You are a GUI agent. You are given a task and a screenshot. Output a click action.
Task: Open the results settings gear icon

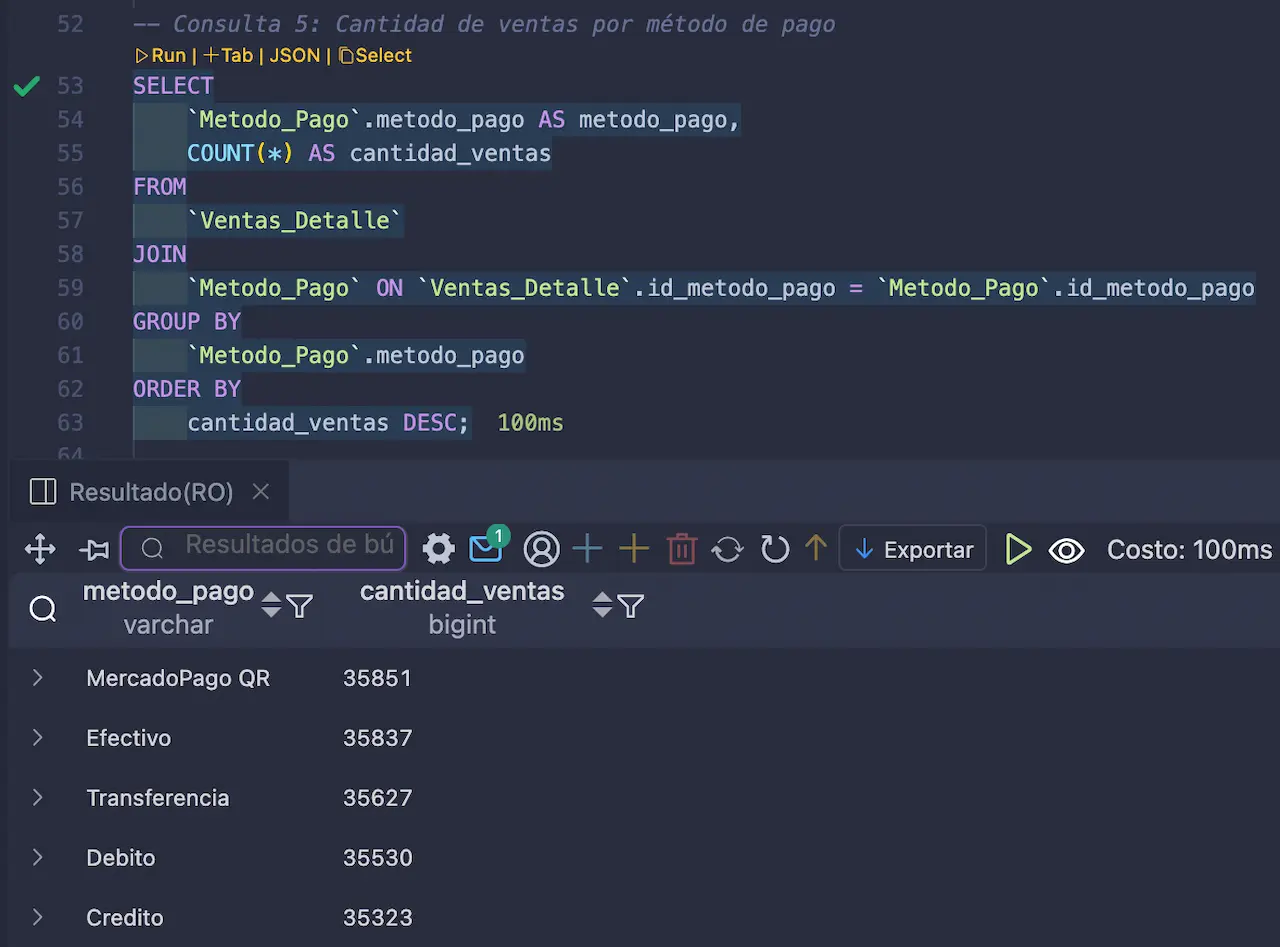pos(438,548)
